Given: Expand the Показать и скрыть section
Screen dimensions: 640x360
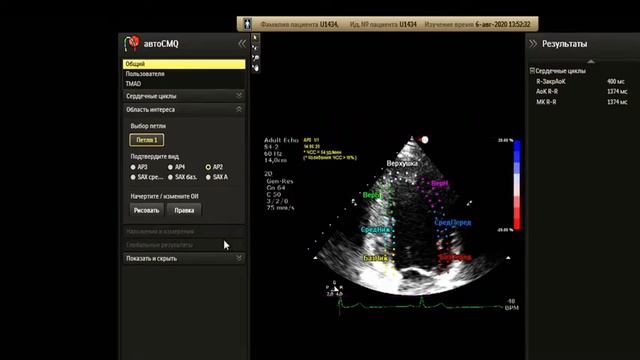Looking at the screenshot, I should click(x=184, y=258).
